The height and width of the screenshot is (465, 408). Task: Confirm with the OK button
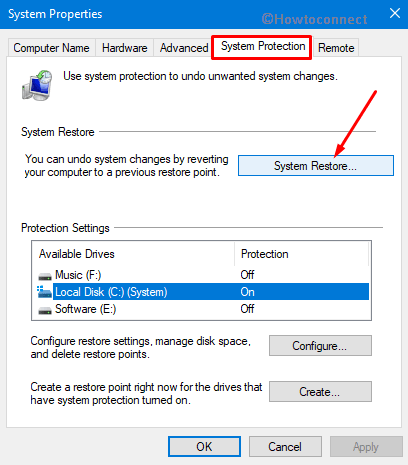point(204,446)
